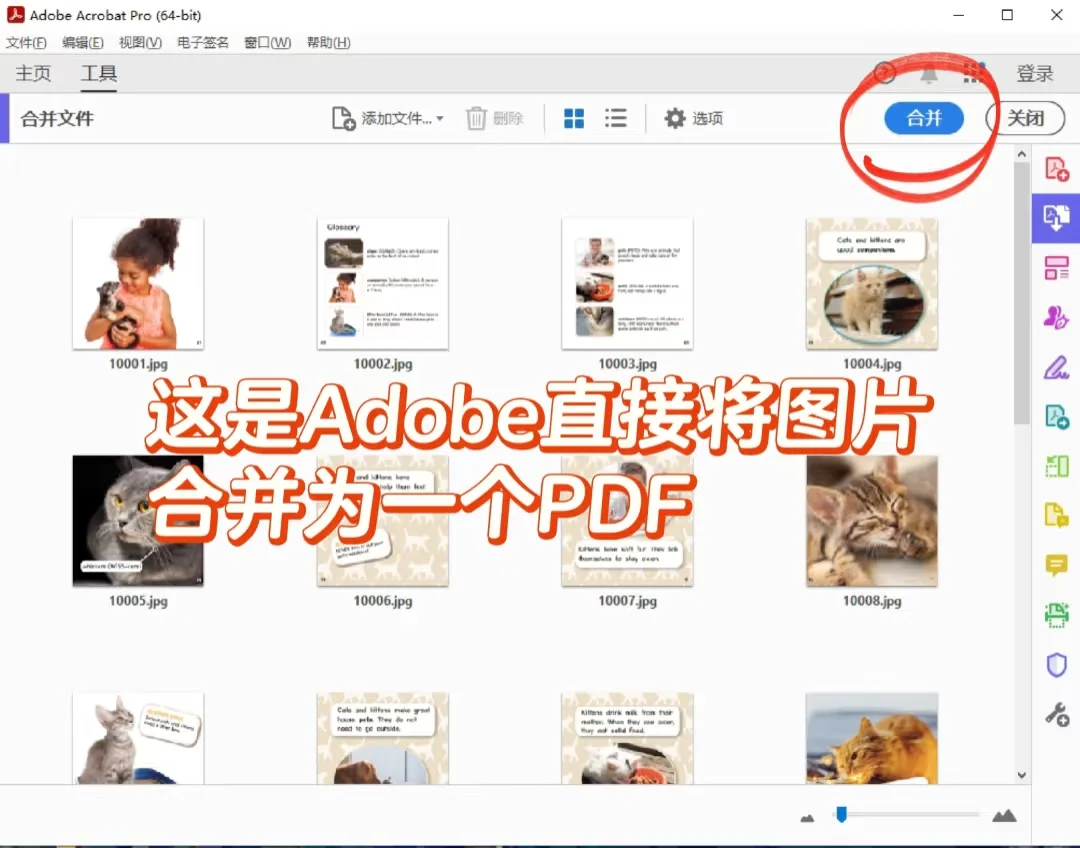This screenshot has height=848, width=1080.
Task: Click the notifications bell icon
Action: pos(928,73)
